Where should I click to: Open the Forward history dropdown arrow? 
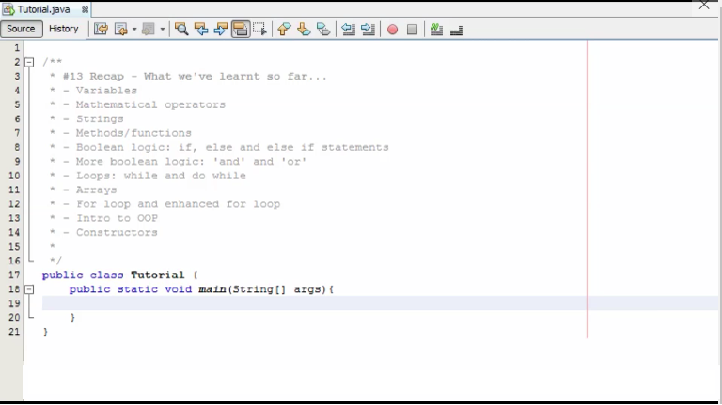click(163, 29)
